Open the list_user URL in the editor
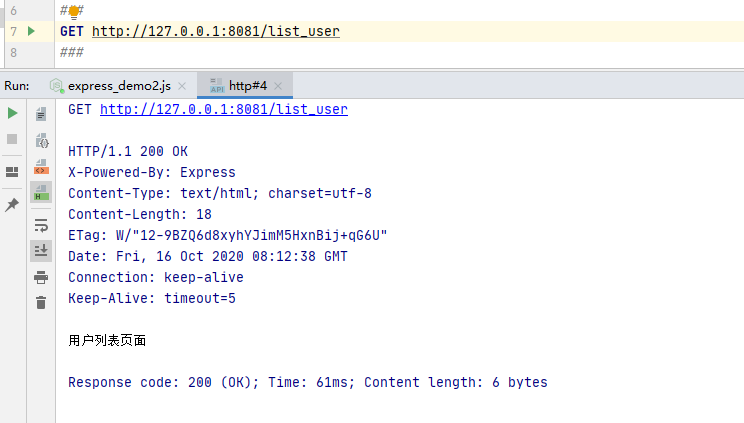Screen dimensions: 744x423 tap(215, 31)
